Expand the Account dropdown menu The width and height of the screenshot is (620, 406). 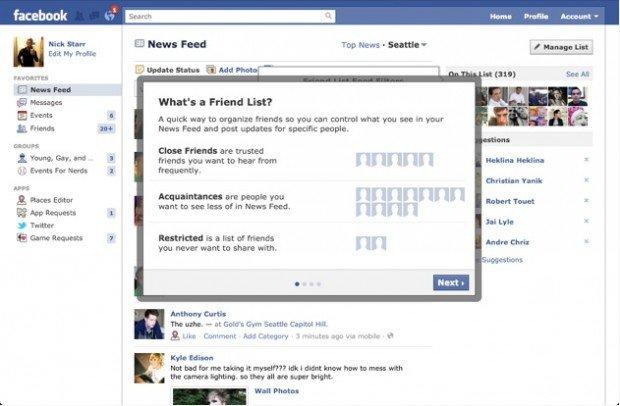click(x=579, y=17)
